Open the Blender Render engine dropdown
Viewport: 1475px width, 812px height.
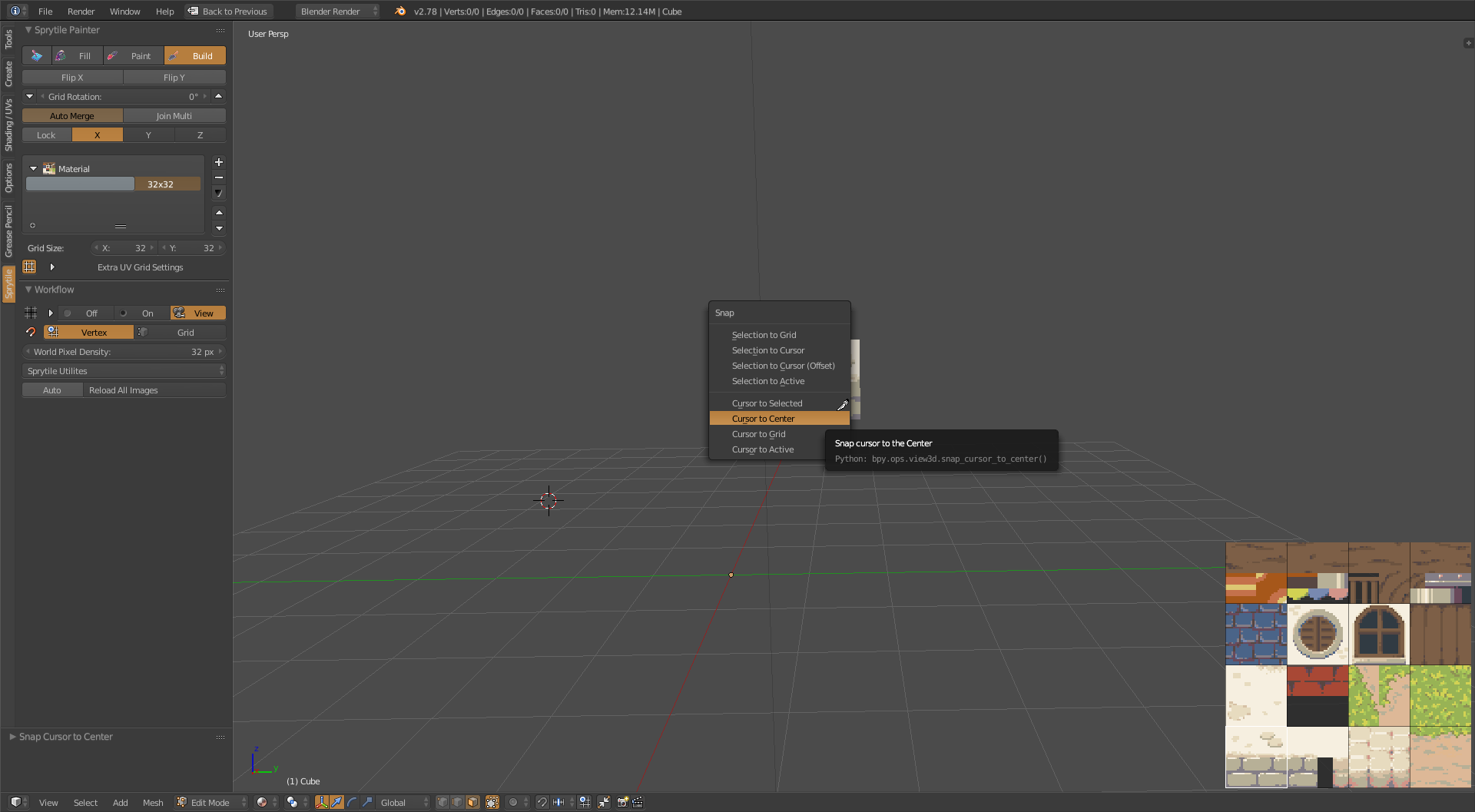[x=338, y=12]
